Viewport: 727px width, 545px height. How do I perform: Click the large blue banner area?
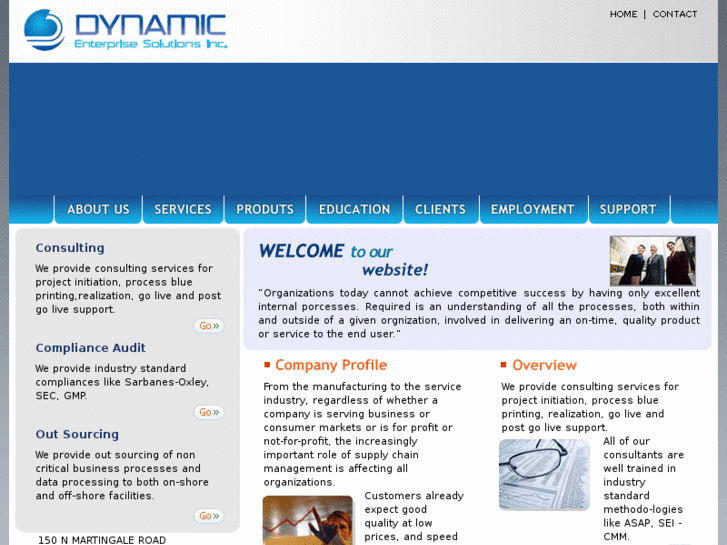[364, 129]
